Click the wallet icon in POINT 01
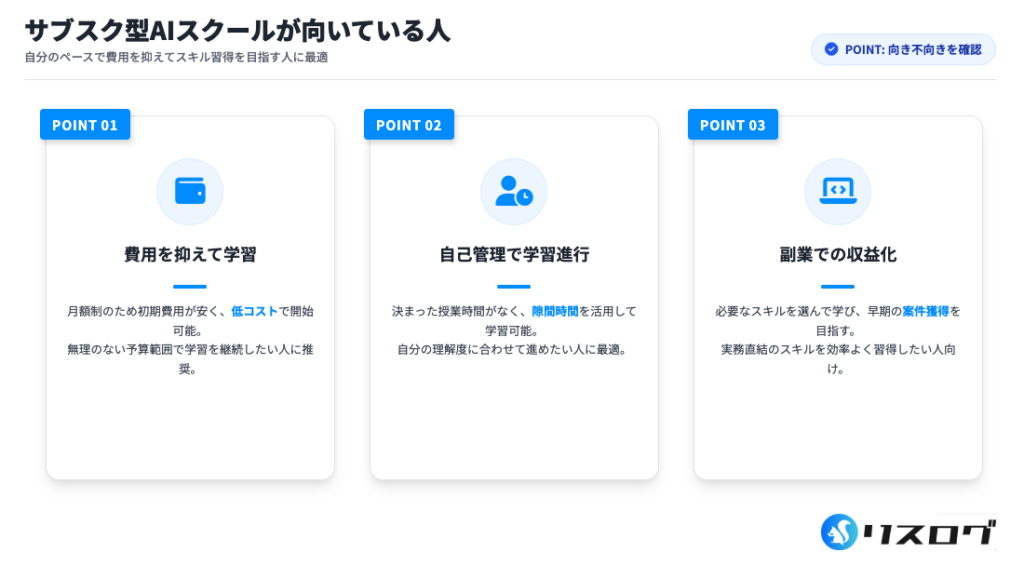Image resolution: width=1024 pixels, height=566 pixels. pos(190,191)
